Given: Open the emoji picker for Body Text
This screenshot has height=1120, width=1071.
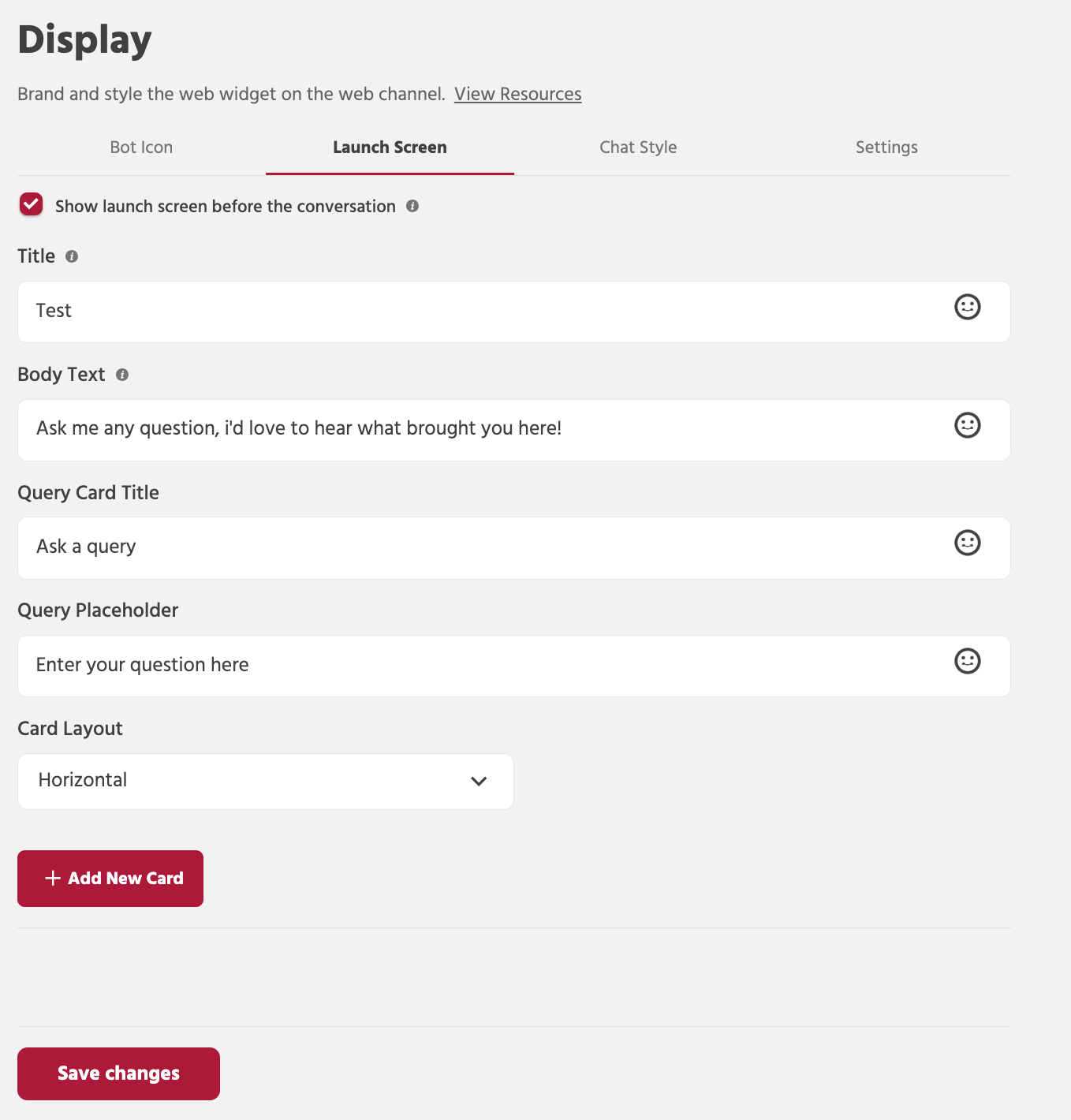Looking at the screenshot, I should [x=967, y=426].
